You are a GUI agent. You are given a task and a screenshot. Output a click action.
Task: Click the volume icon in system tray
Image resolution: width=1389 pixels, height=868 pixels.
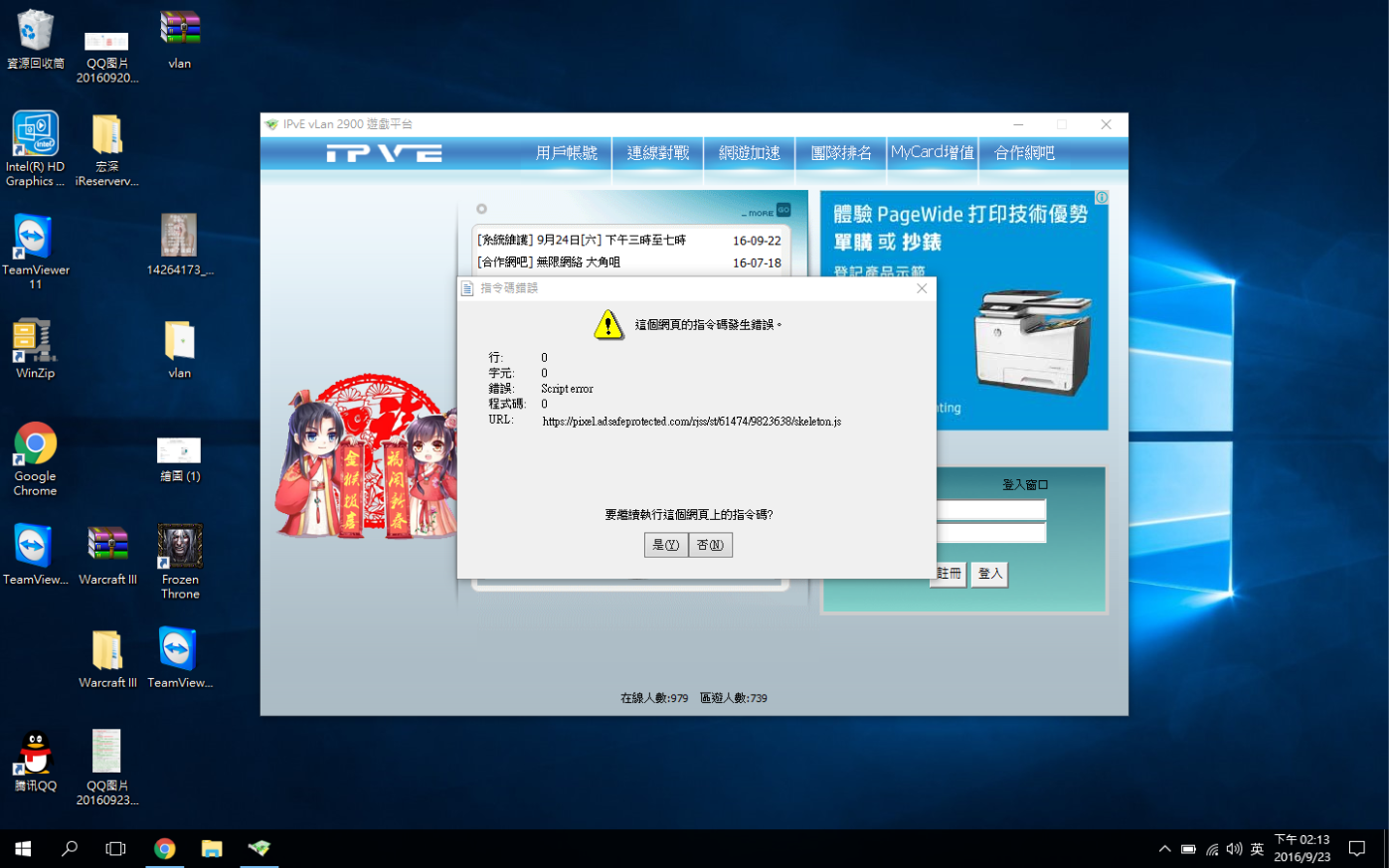click(1234, 849)
